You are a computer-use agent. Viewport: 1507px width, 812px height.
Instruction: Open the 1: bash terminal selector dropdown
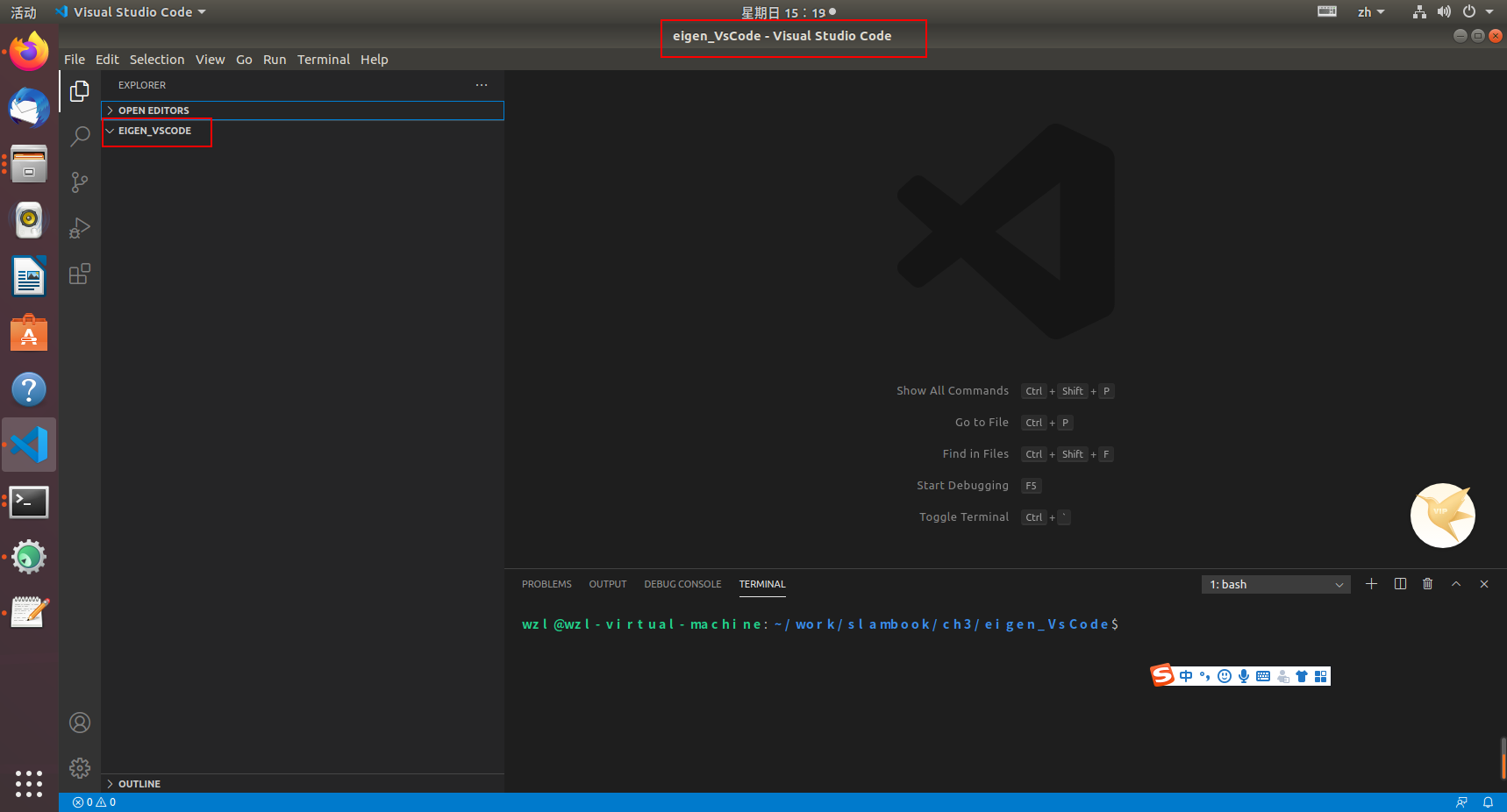click(x=1276, y=584)
